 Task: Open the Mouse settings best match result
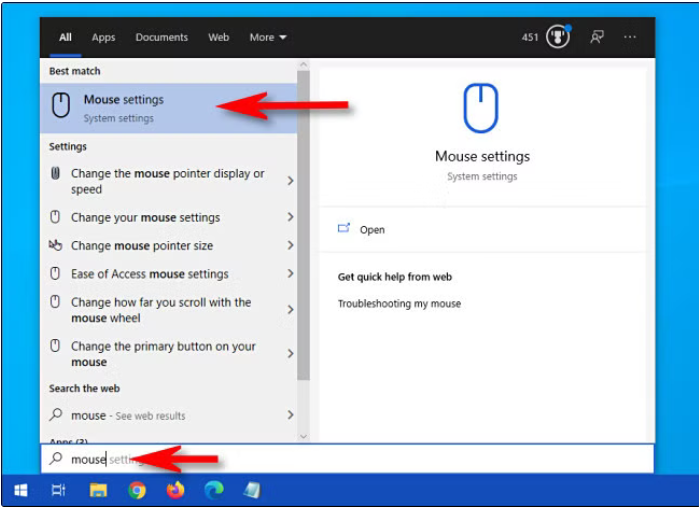pos(168,108)
